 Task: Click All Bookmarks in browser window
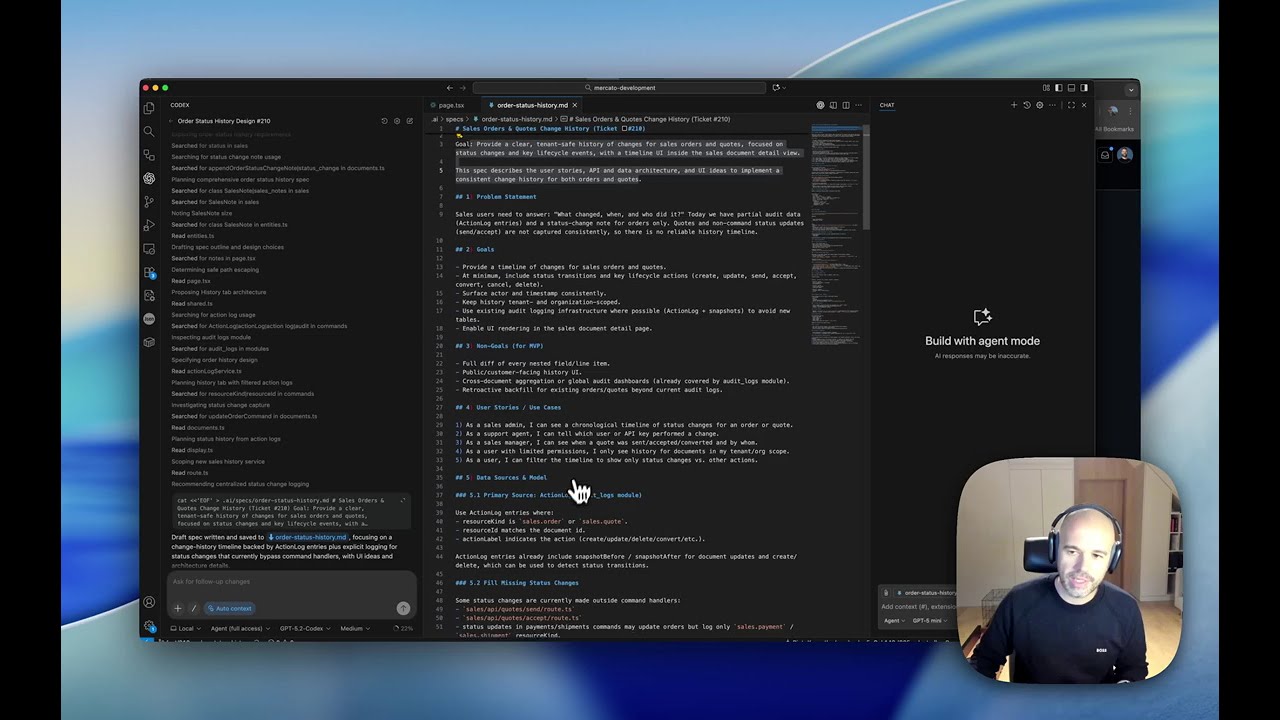[1114, 129]
